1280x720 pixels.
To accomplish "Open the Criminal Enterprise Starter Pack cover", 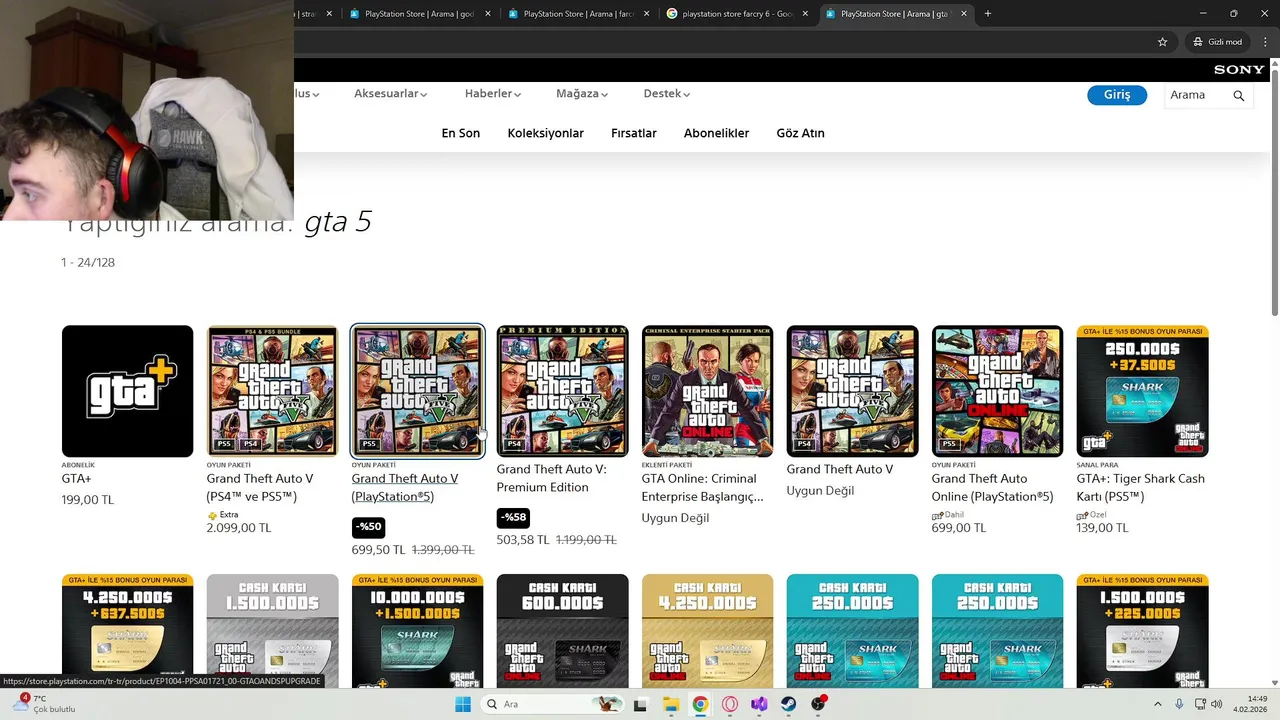I will pos(707,391).
